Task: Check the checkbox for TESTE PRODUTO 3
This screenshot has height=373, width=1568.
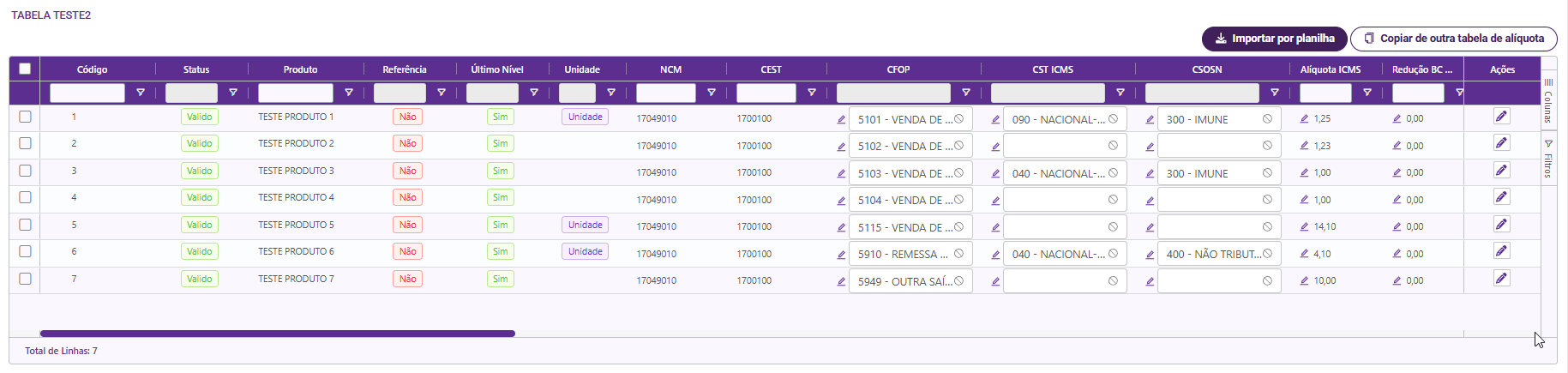Action: pos(25,171)
